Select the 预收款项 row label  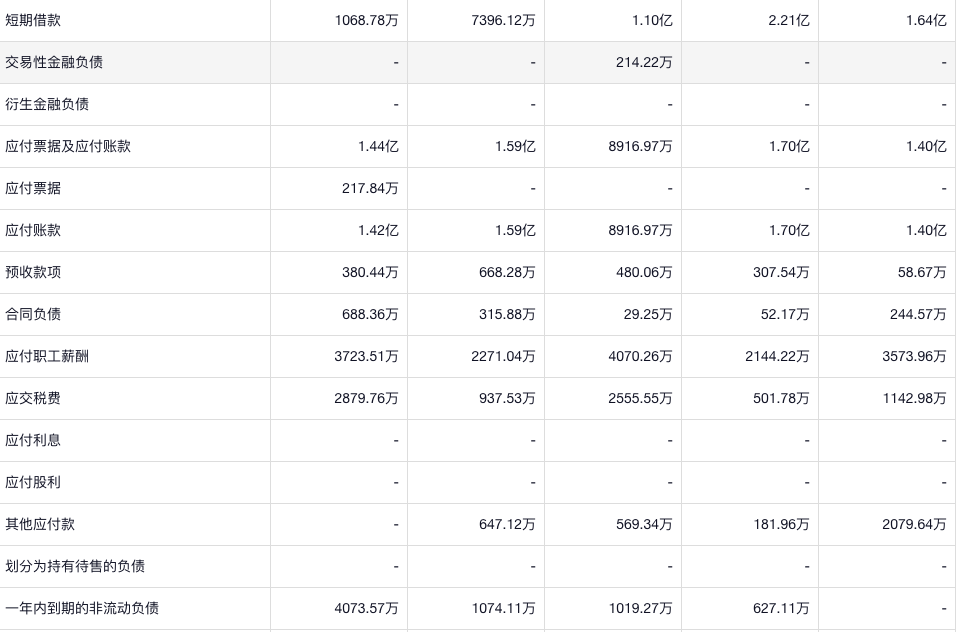coord(33,272)
